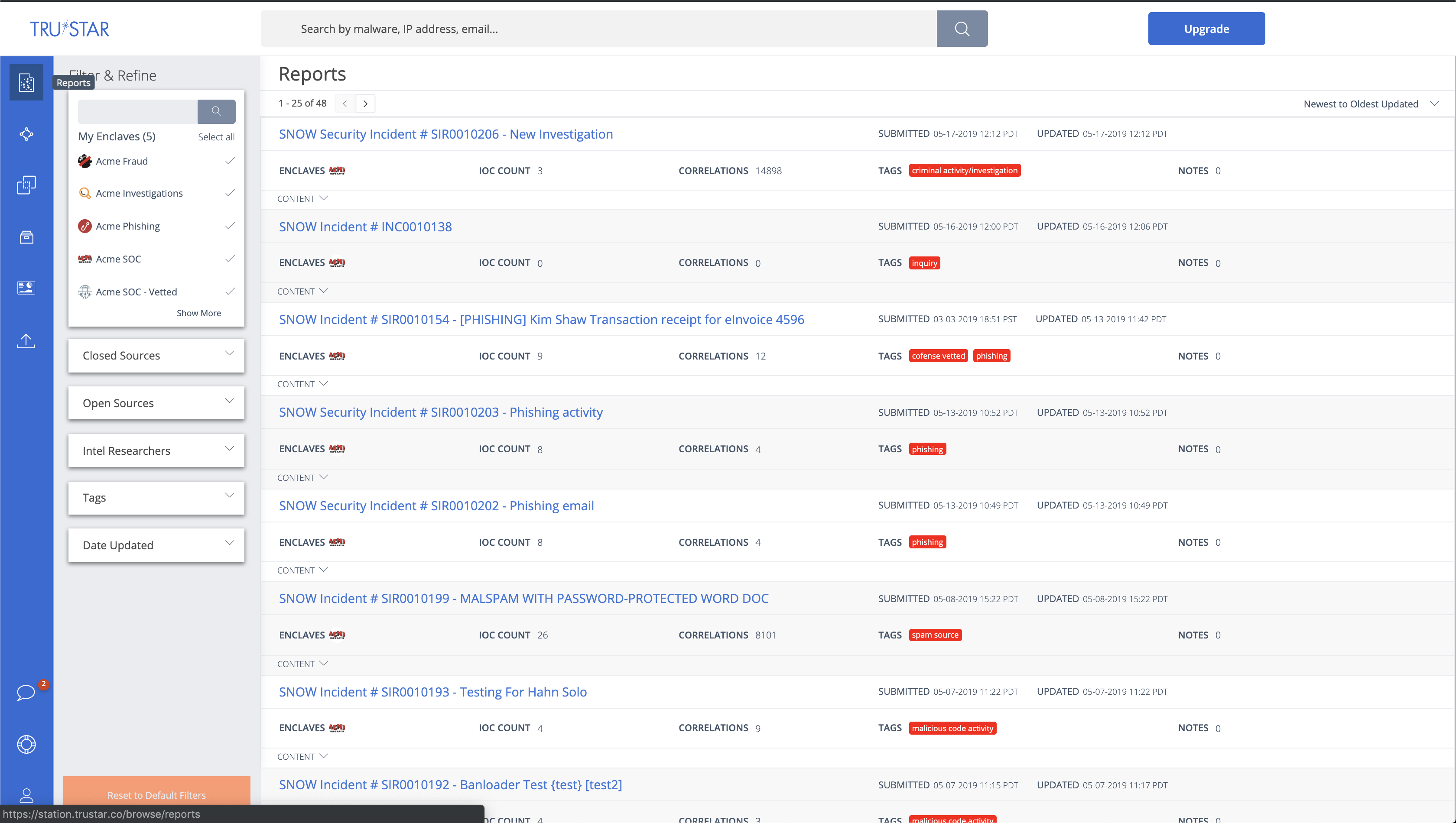Click the Upgrade button
The width and height of the screenshot is (1456, 823).
click(1206, 29)
